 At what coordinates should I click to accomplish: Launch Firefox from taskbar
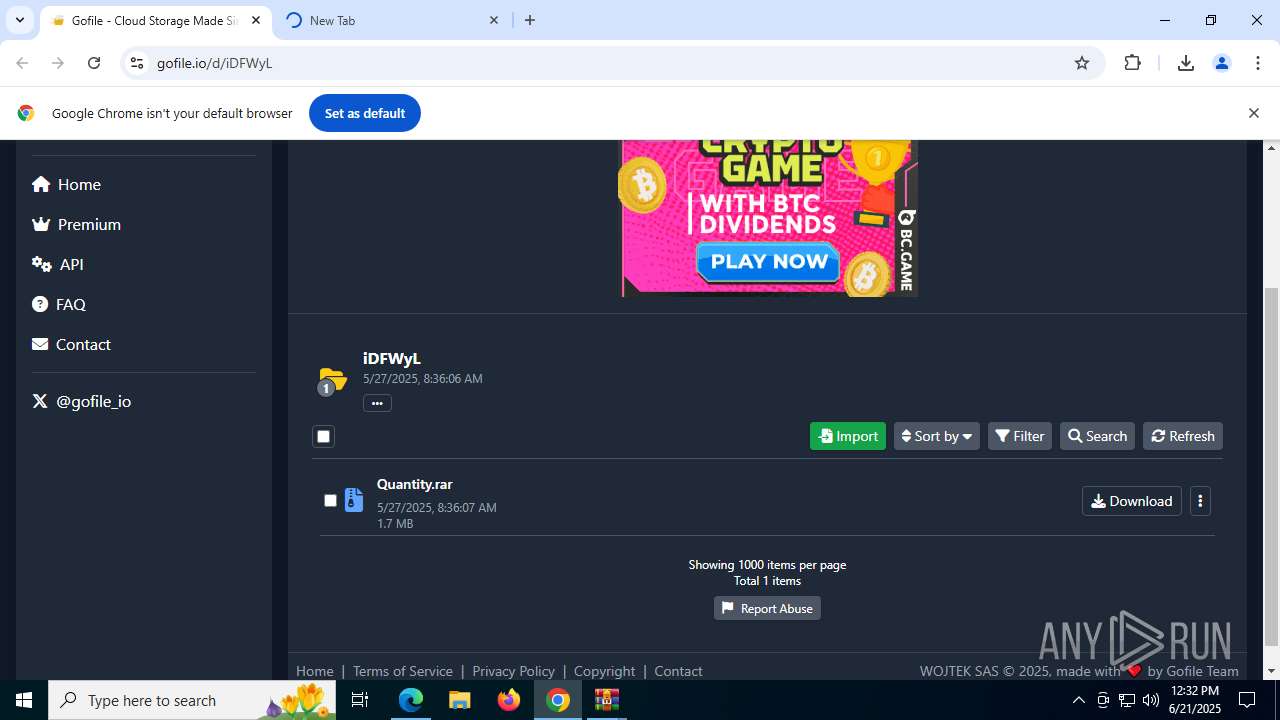point(509,700)
